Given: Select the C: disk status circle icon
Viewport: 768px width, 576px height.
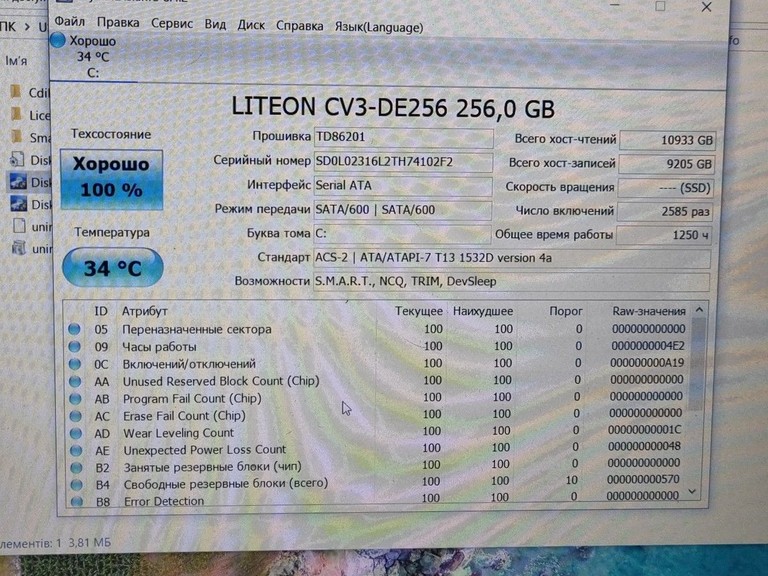Looking at the screenshot, I should point(58,40).
